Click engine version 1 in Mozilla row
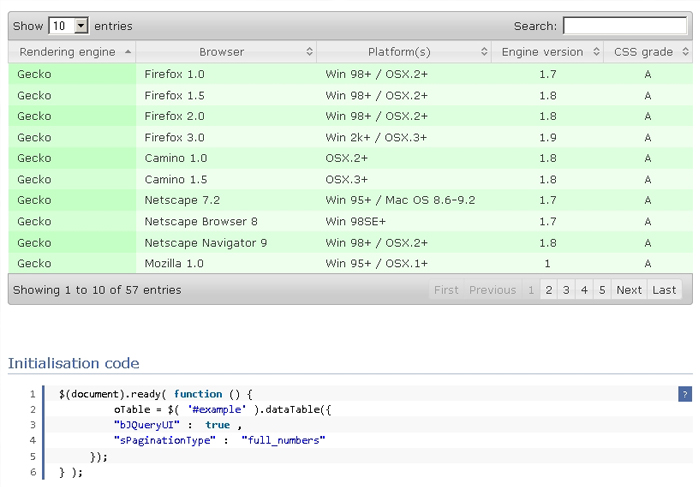The image size is (700, 488). pyautogui.click(x=547, y=263)
